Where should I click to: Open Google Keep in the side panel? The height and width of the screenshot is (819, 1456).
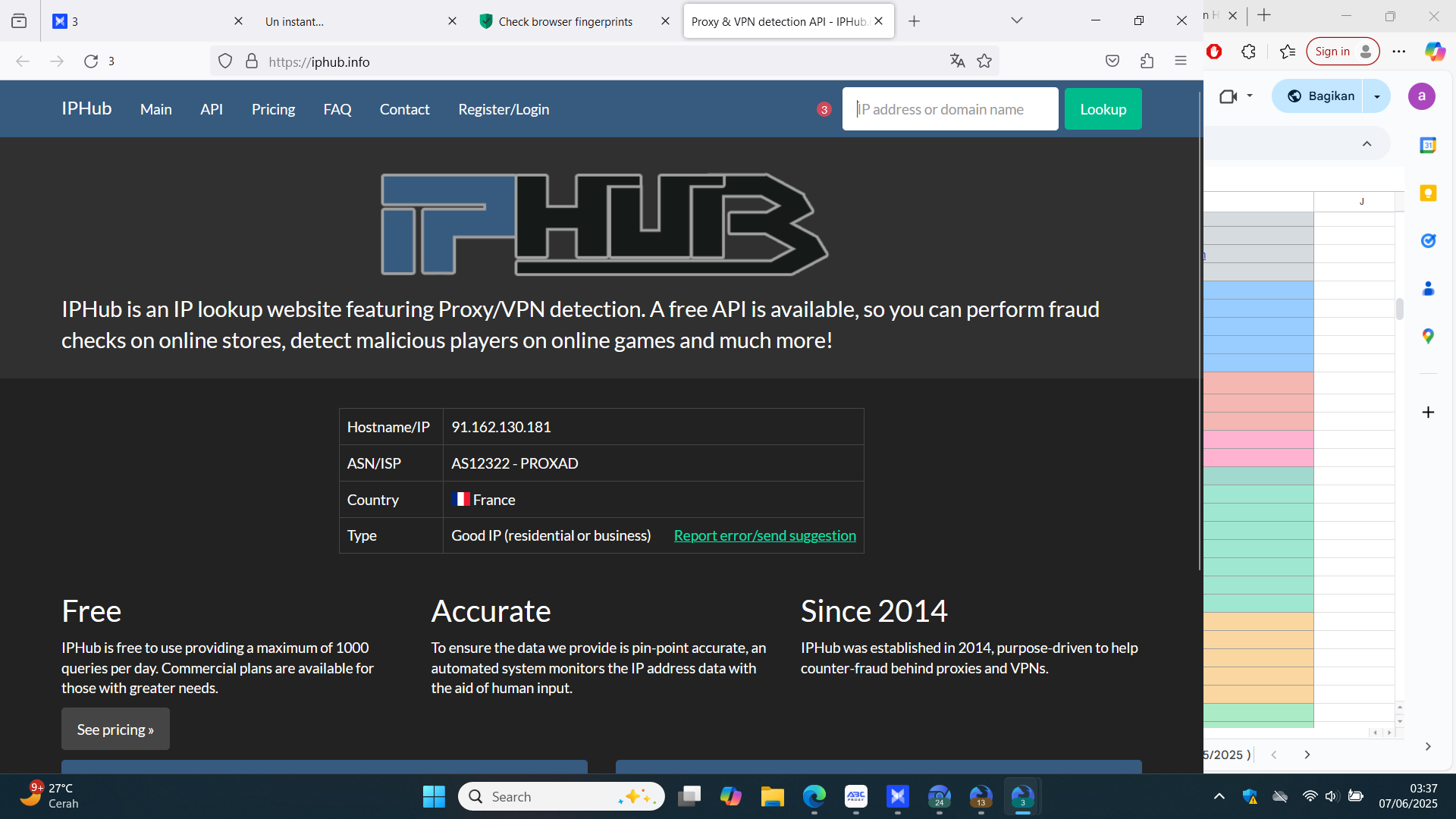pyautogui.click(x=1428, y=193)
